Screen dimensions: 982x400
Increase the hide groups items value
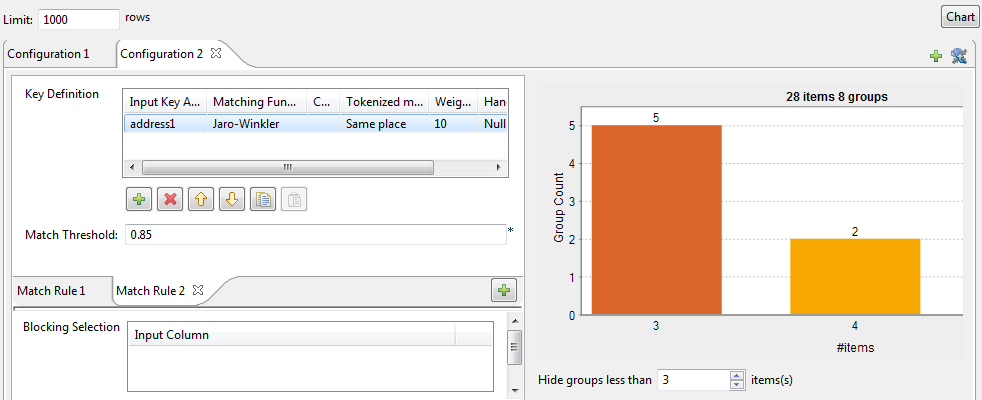pos(738,376)
